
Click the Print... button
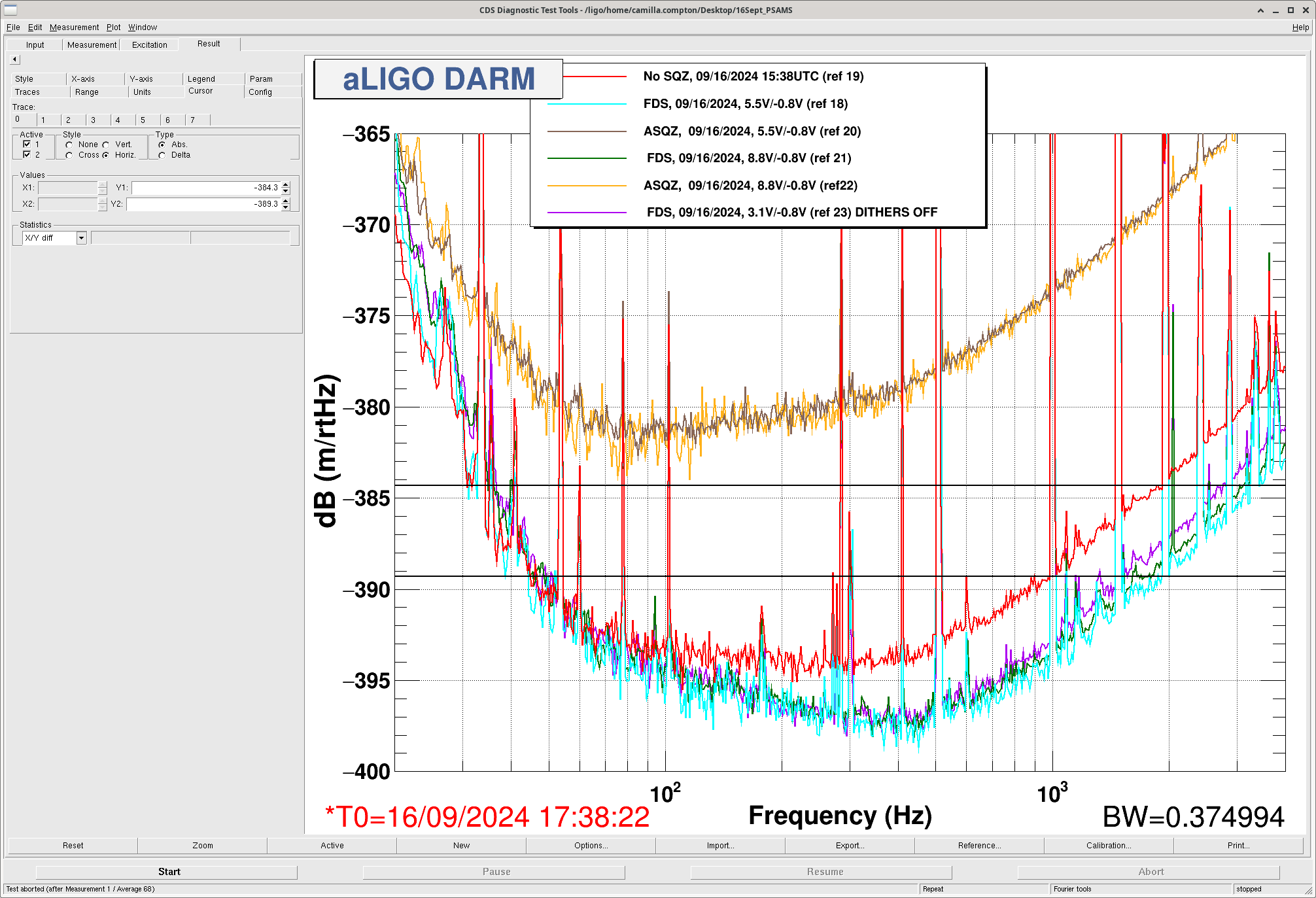point(1239,846)
